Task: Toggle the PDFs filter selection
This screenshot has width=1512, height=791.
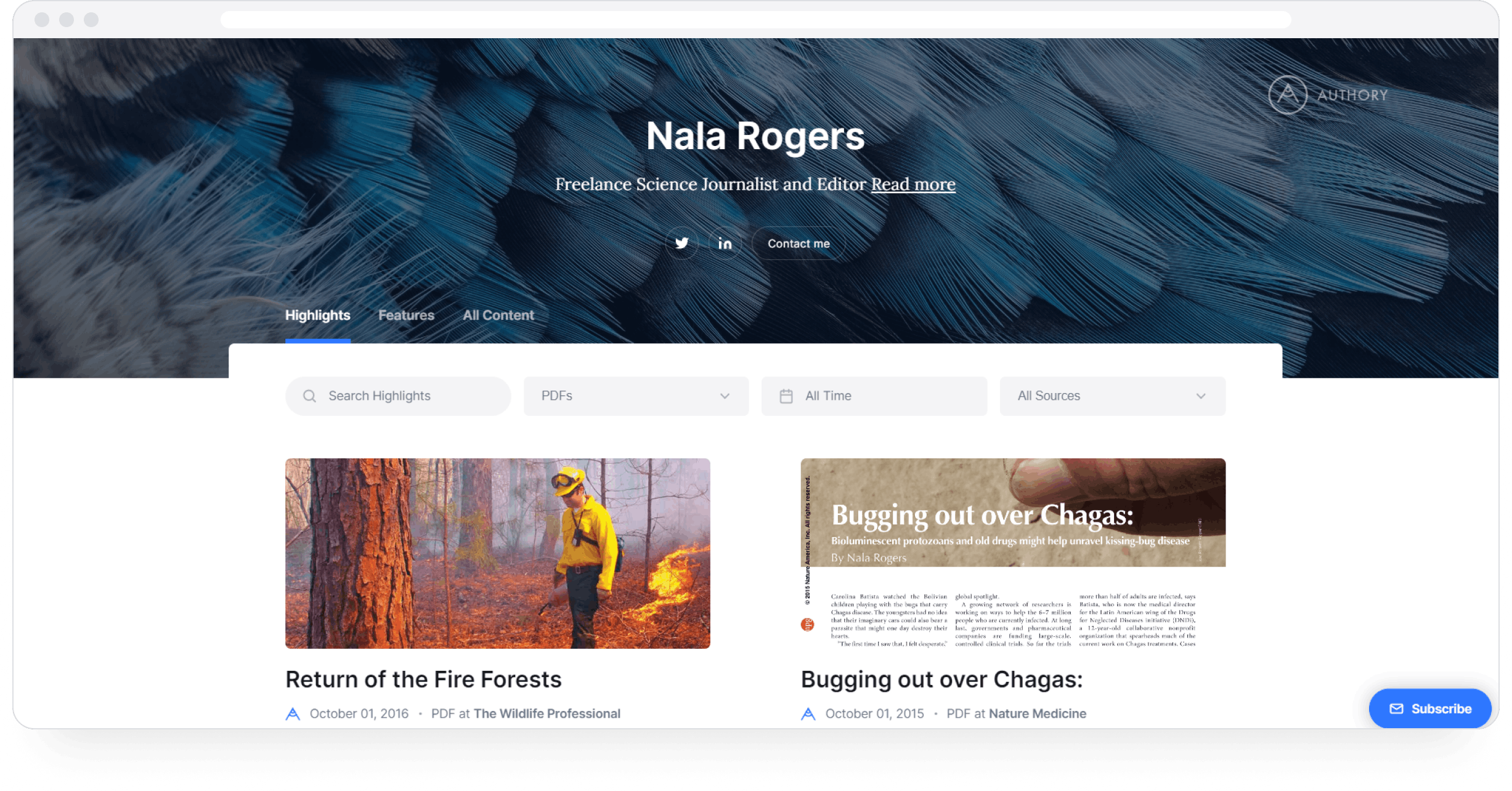Action: [x=636, y=395]
